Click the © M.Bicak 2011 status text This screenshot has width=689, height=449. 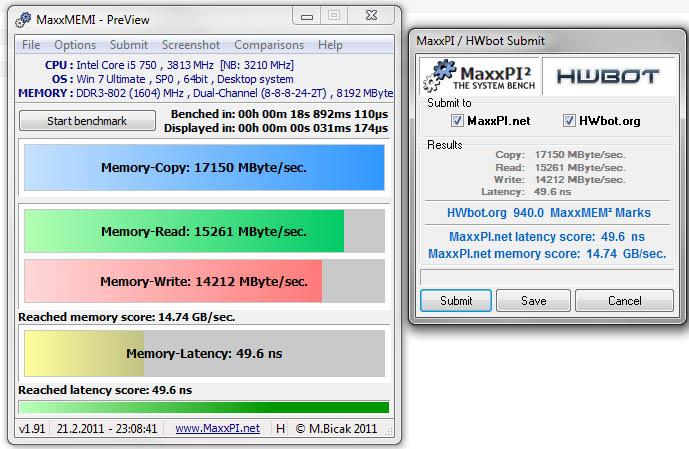(x=337, y=428)
